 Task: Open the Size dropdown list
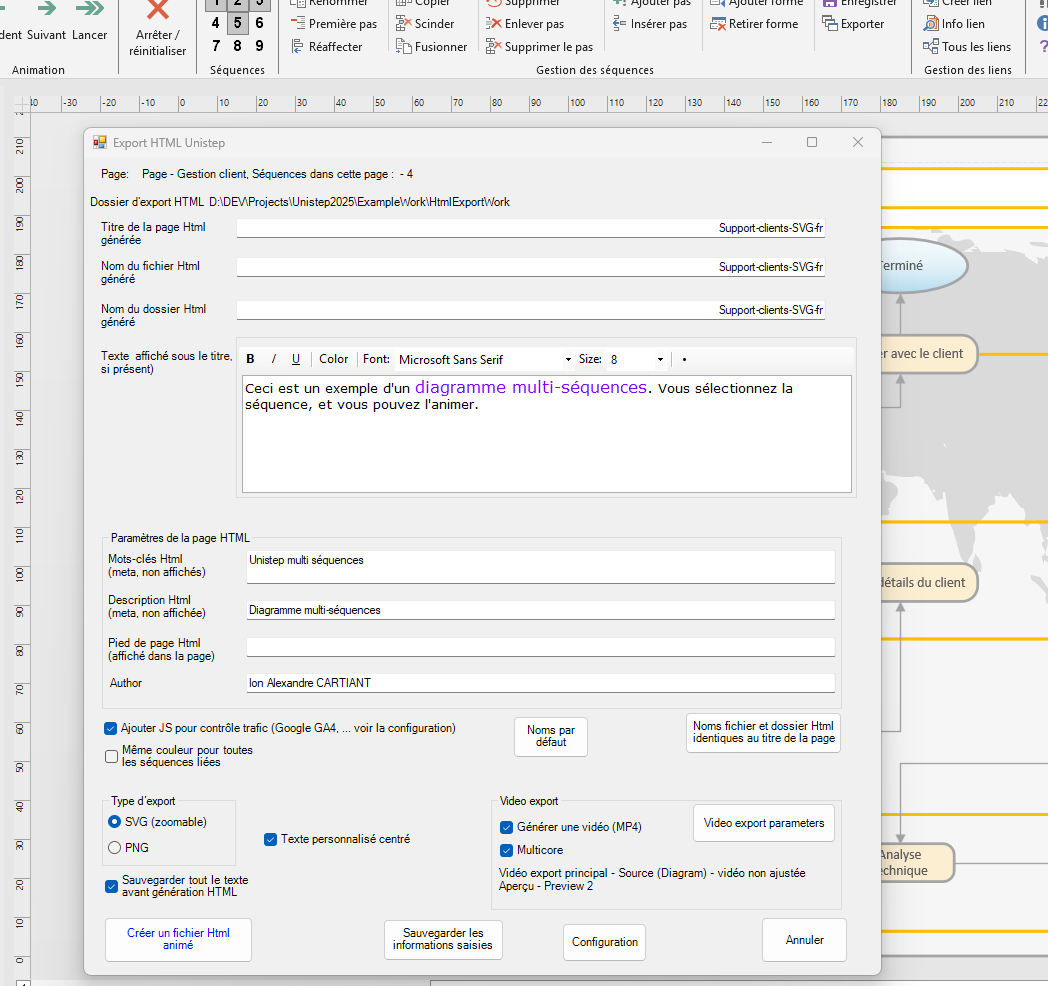[x=660, y=359]
